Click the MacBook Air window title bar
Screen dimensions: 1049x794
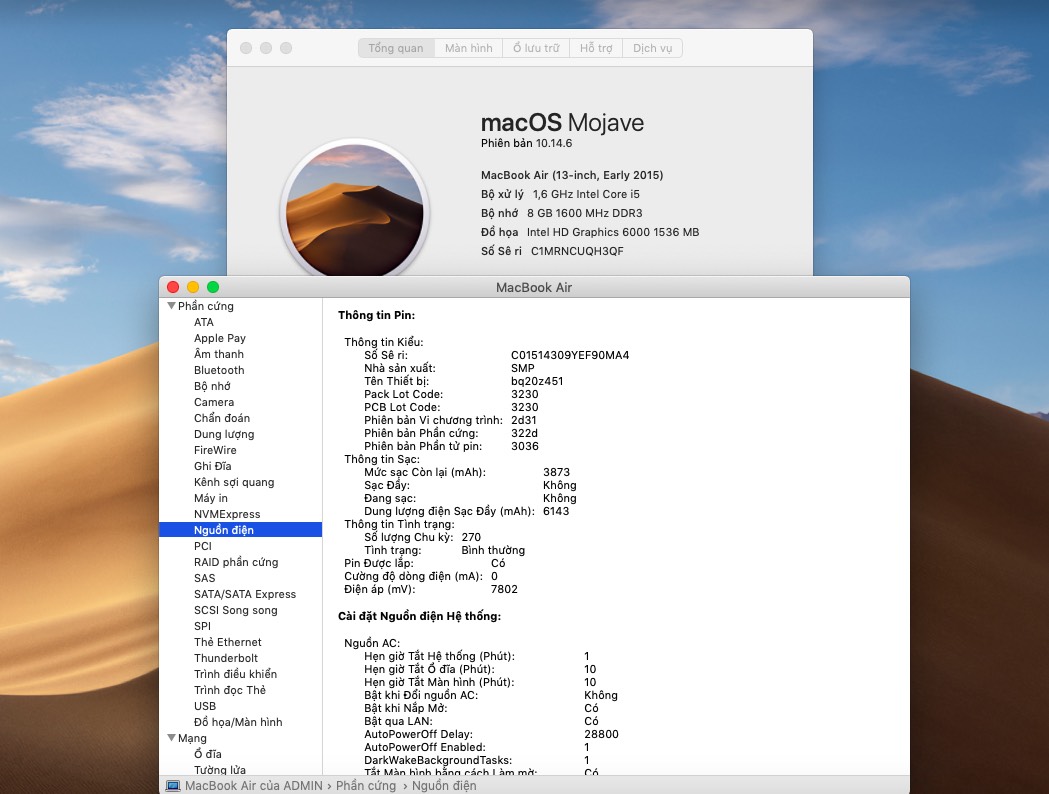(534, 287)
